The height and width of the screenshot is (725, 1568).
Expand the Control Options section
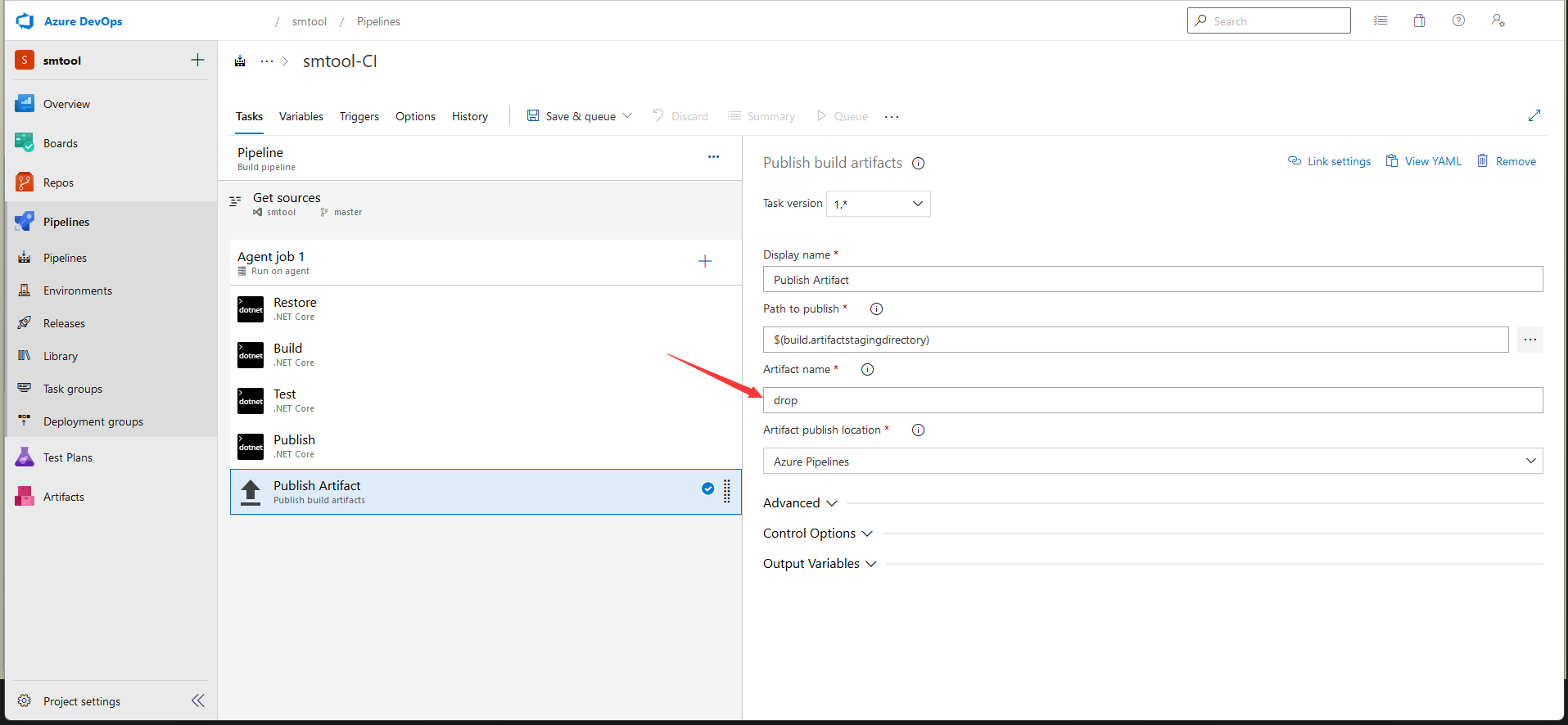point(817,534)
